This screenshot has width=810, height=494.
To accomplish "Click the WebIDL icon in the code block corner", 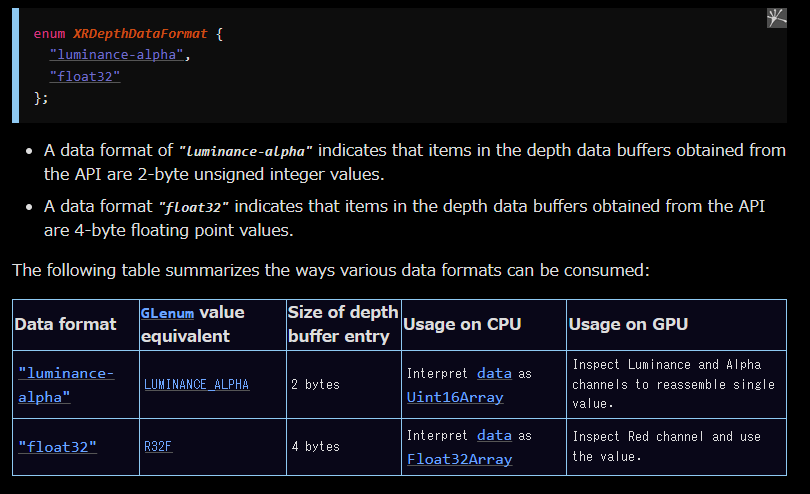I will (x=776, y=18).
